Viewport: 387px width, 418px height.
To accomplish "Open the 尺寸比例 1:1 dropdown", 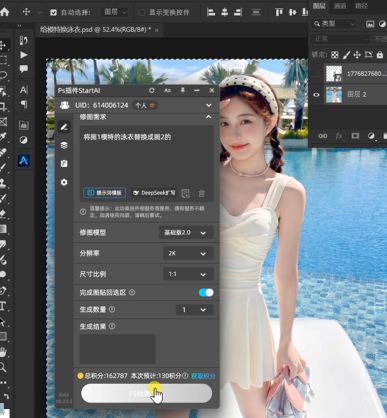I will point(188,274).
